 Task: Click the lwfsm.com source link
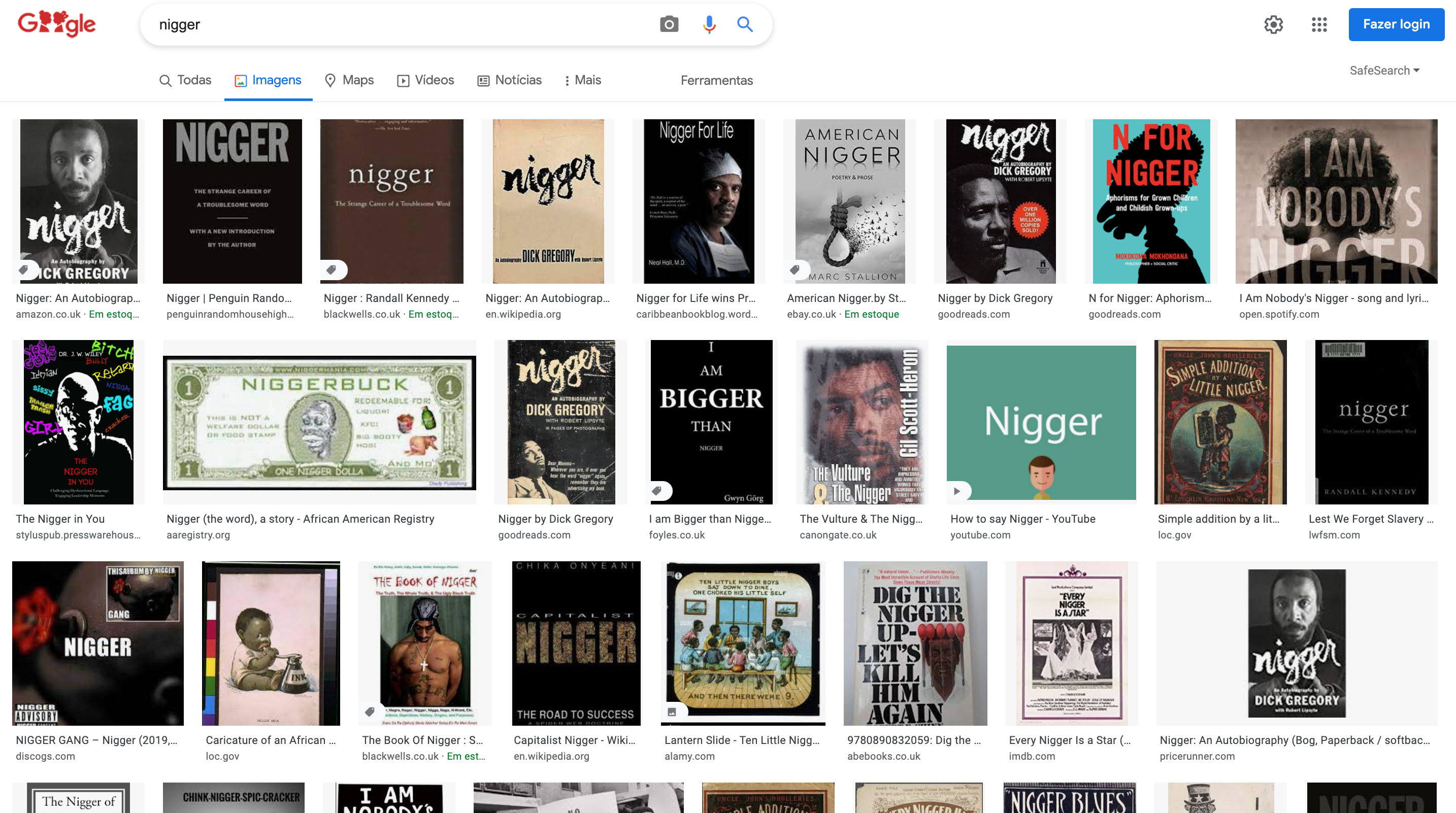[x=1334, y=535]
